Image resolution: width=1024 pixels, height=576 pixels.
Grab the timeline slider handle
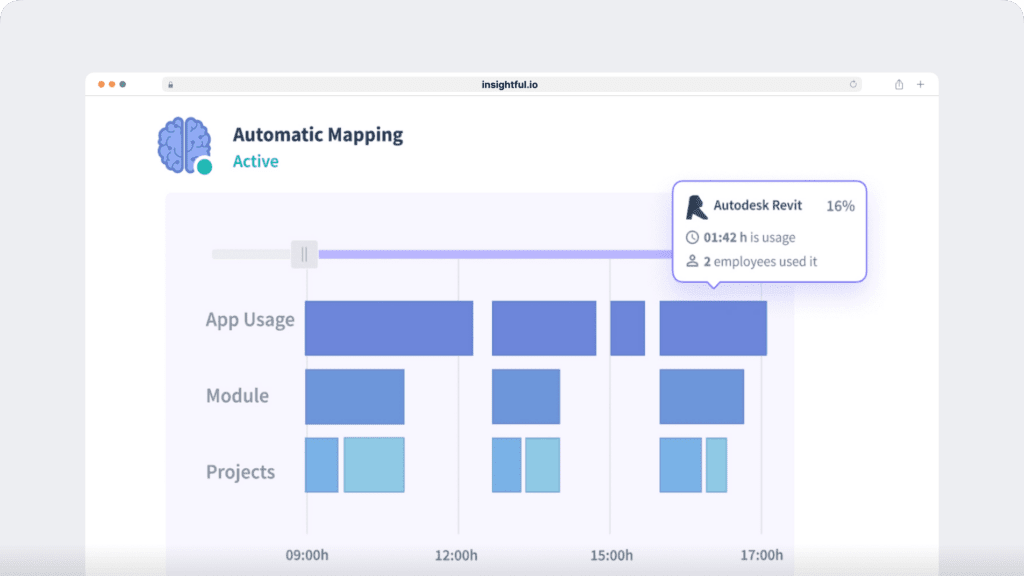coord(304,254)
